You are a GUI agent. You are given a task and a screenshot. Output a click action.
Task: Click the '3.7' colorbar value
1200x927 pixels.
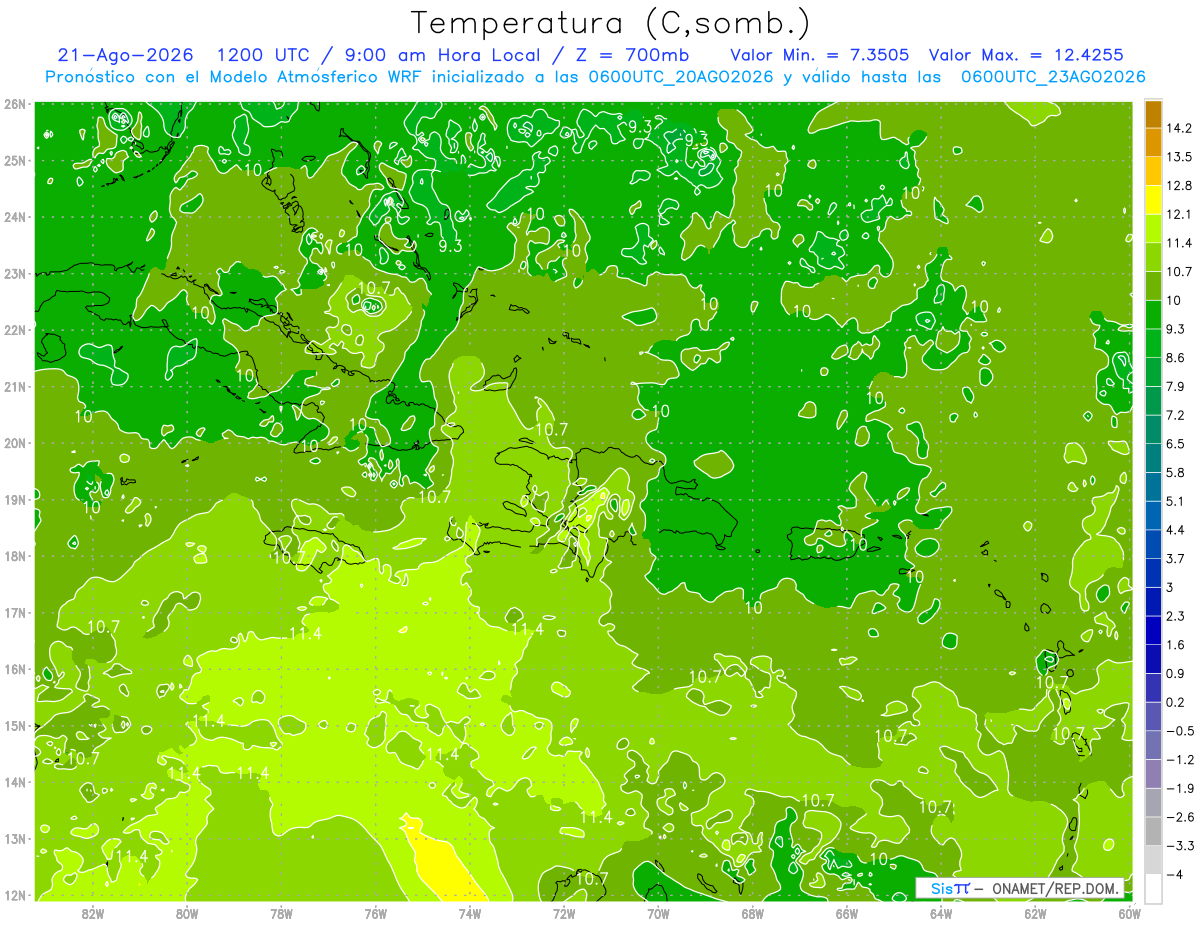(x=1176, y=559)
